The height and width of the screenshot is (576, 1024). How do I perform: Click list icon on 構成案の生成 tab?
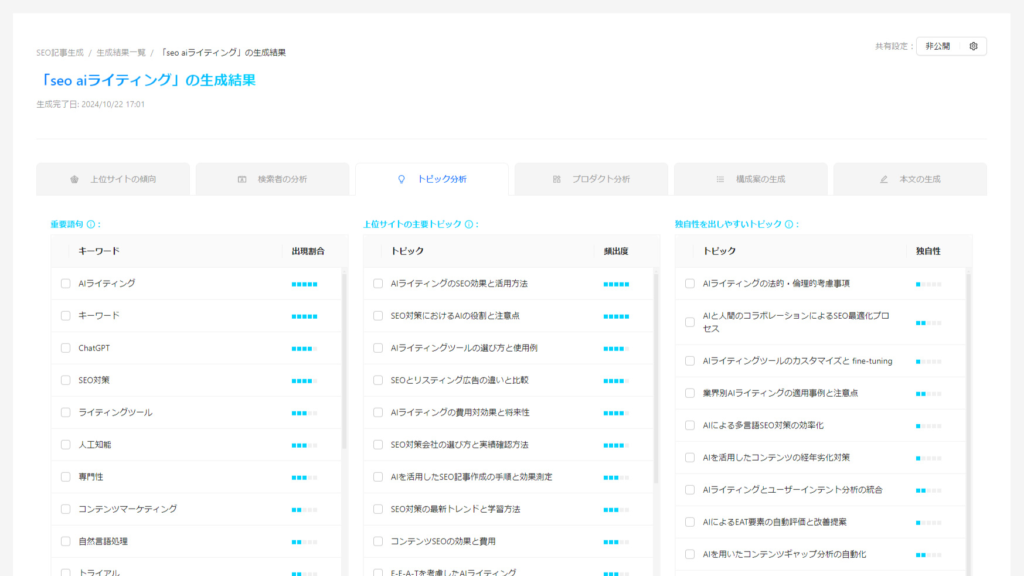pos(720,179)
